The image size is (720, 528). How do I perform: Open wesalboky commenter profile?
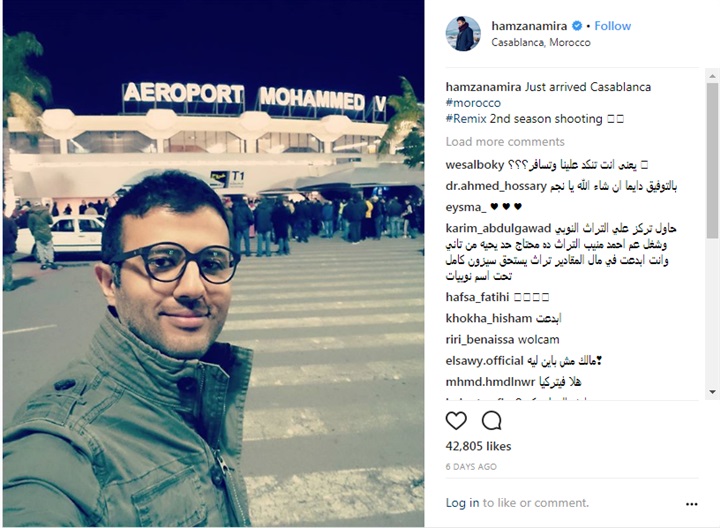475,165
